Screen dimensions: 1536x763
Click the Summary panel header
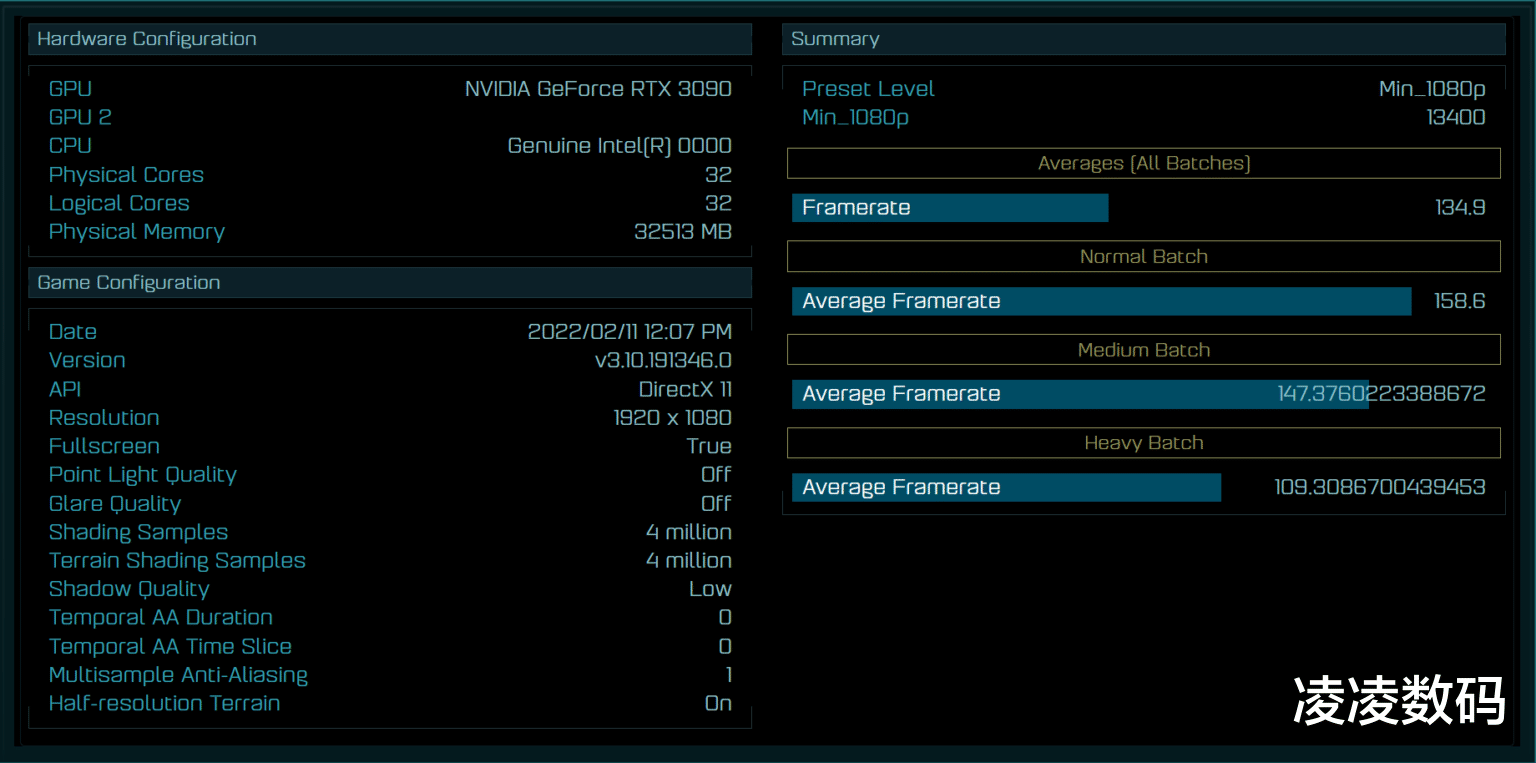(1143, 39)
